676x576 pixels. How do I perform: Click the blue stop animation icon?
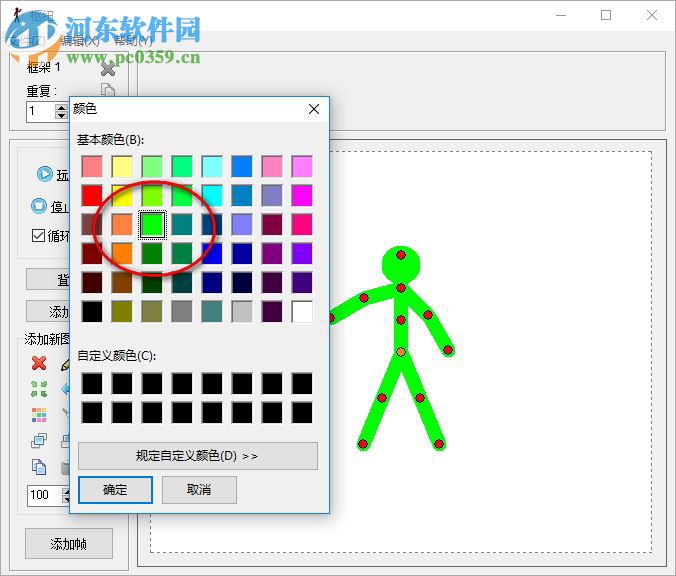point(39,206)
